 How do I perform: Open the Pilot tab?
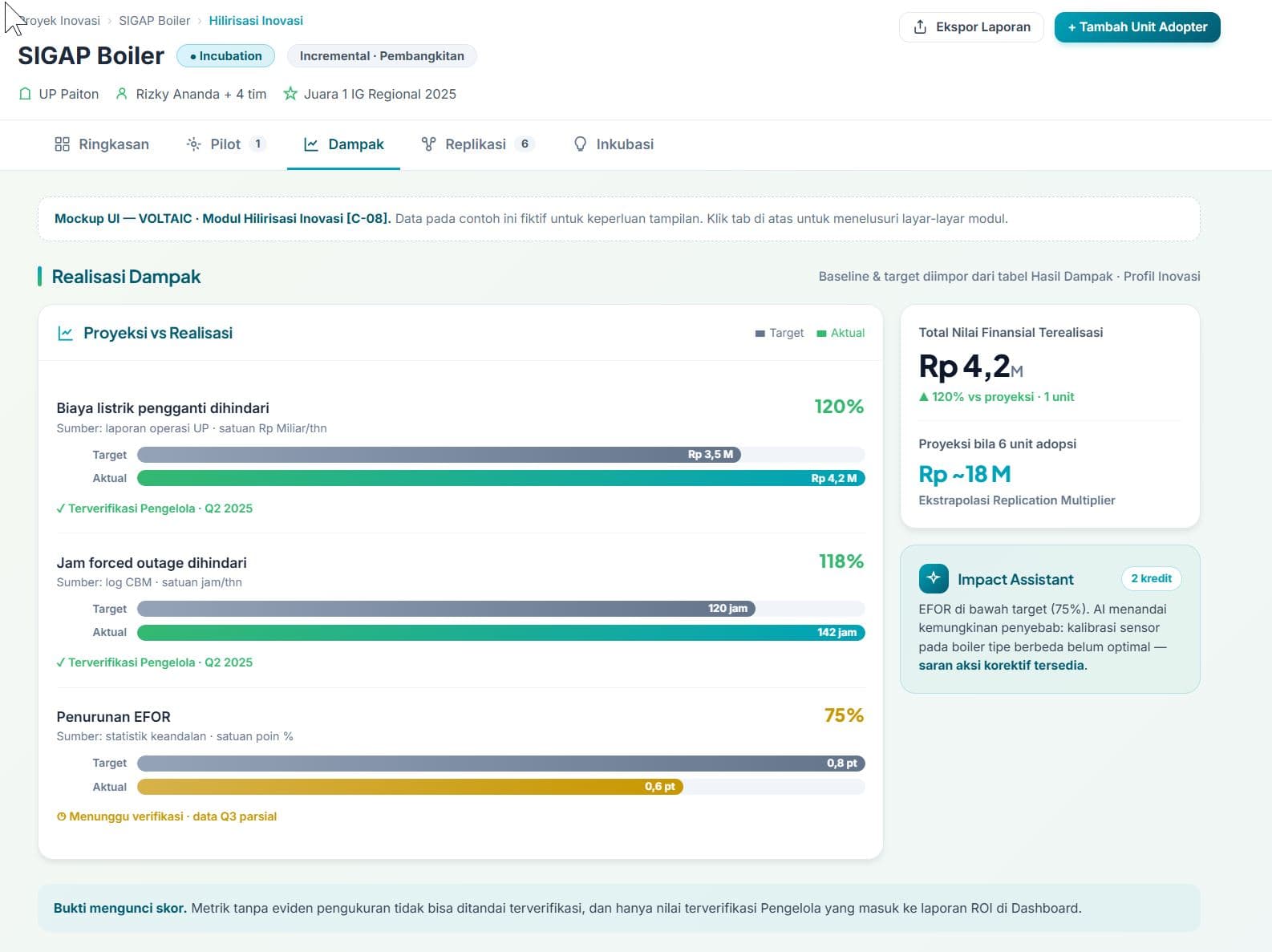pos(225,144)
